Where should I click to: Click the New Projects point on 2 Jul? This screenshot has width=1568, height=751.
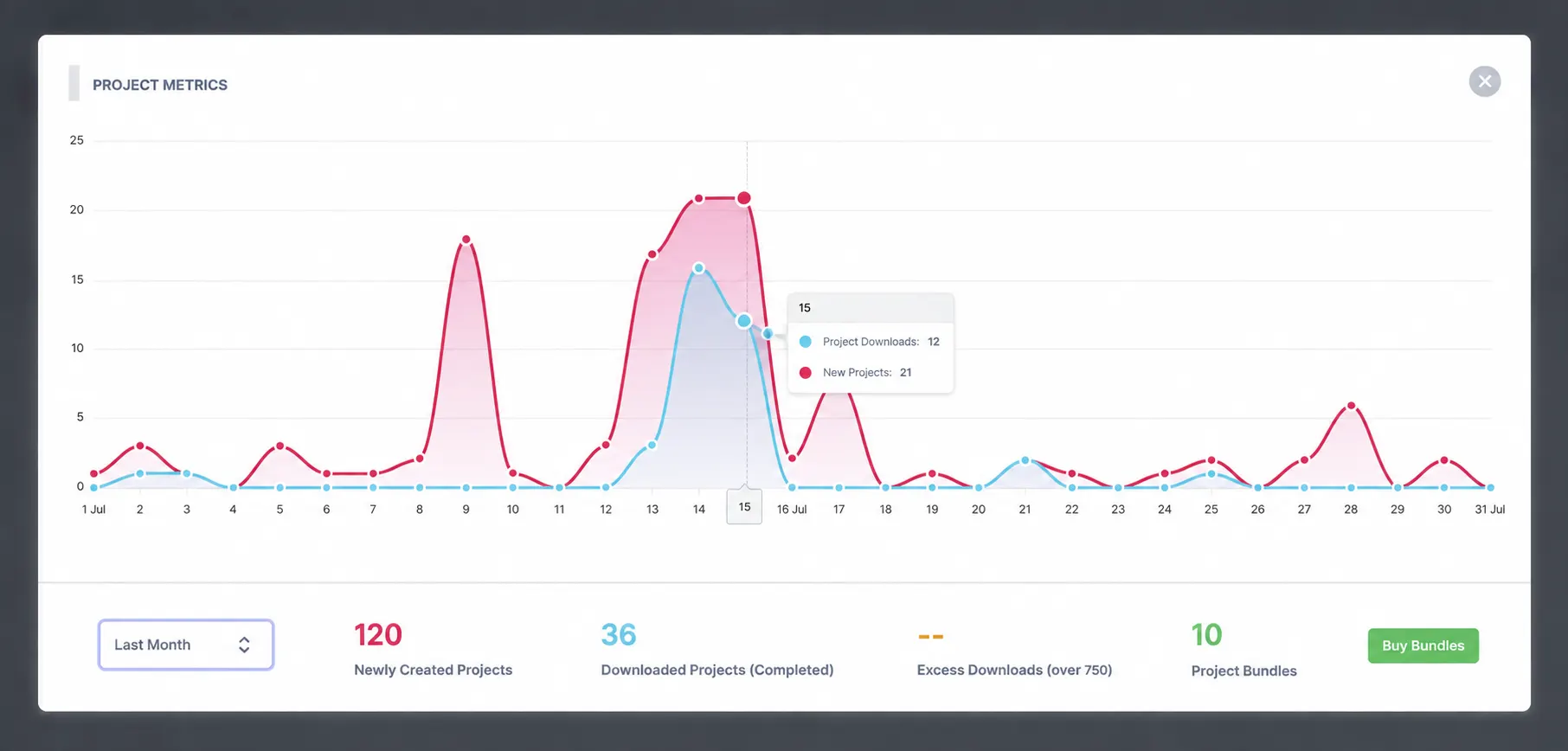click(x=140, y=446)
